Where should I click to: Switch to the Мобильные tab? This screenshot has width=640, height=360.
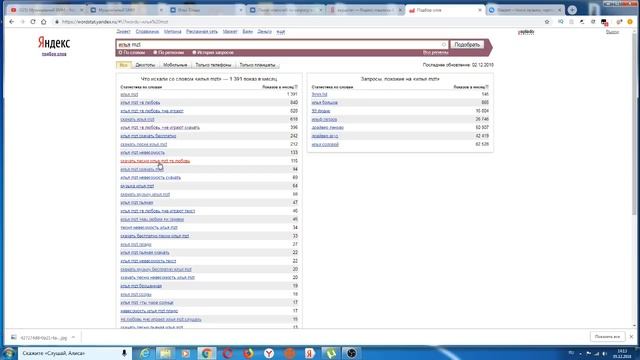[x=175, y=65]
